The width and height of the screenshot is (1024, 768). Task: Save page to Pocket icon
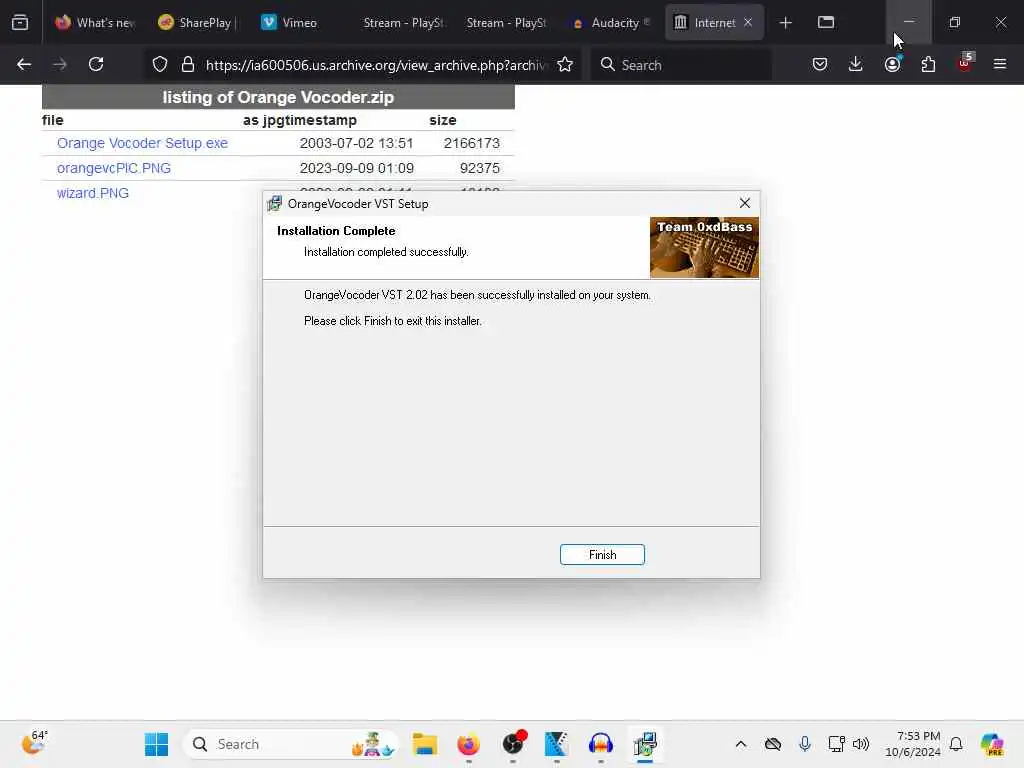point(820,64)
